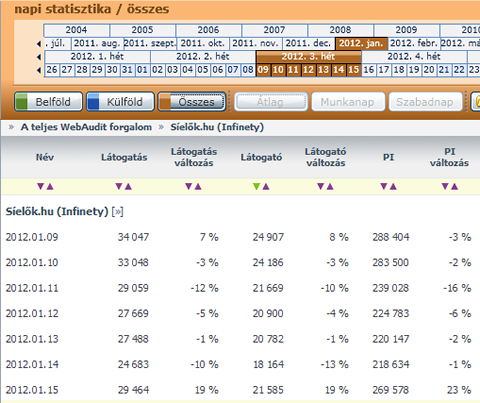Select year 2008 in timeline
480x403 pixels.
click(340, 30)
